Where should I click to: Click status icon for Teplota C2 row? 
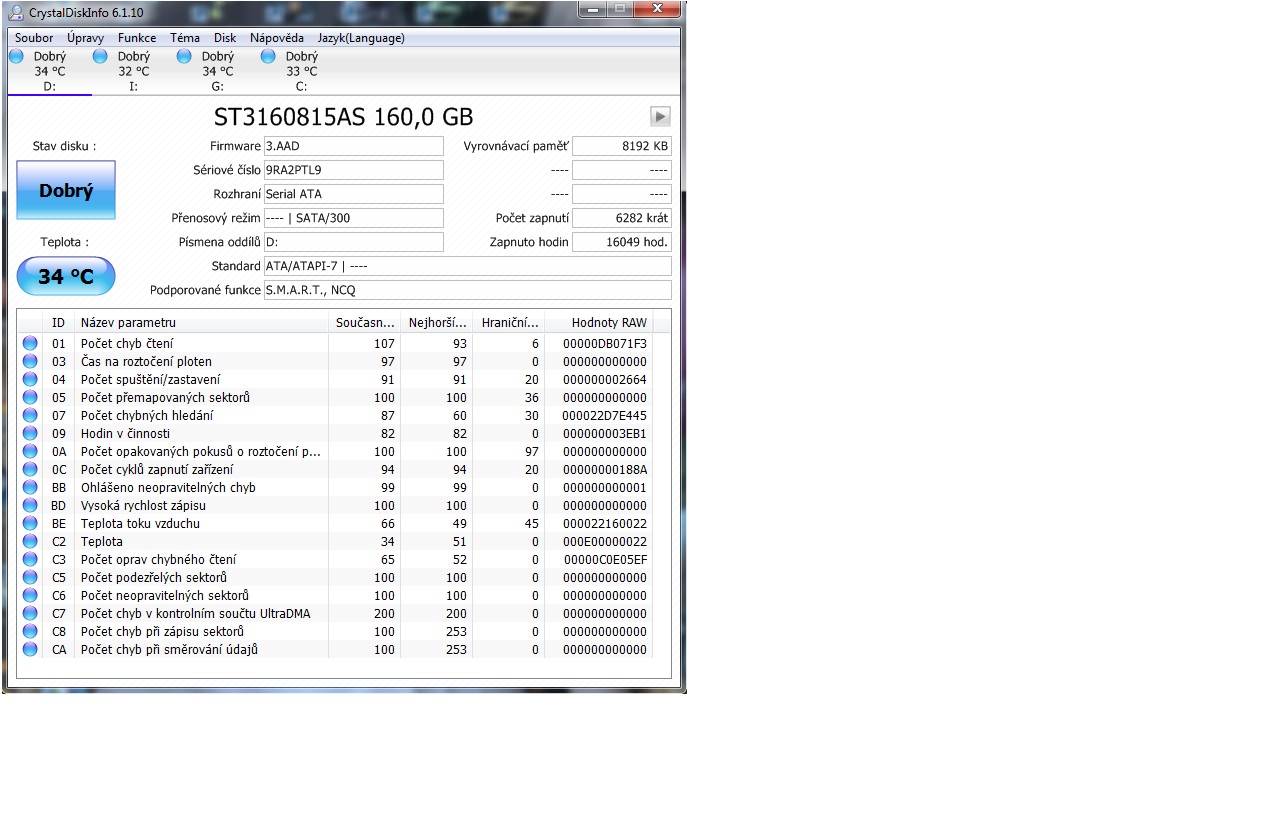pos(30,541)
